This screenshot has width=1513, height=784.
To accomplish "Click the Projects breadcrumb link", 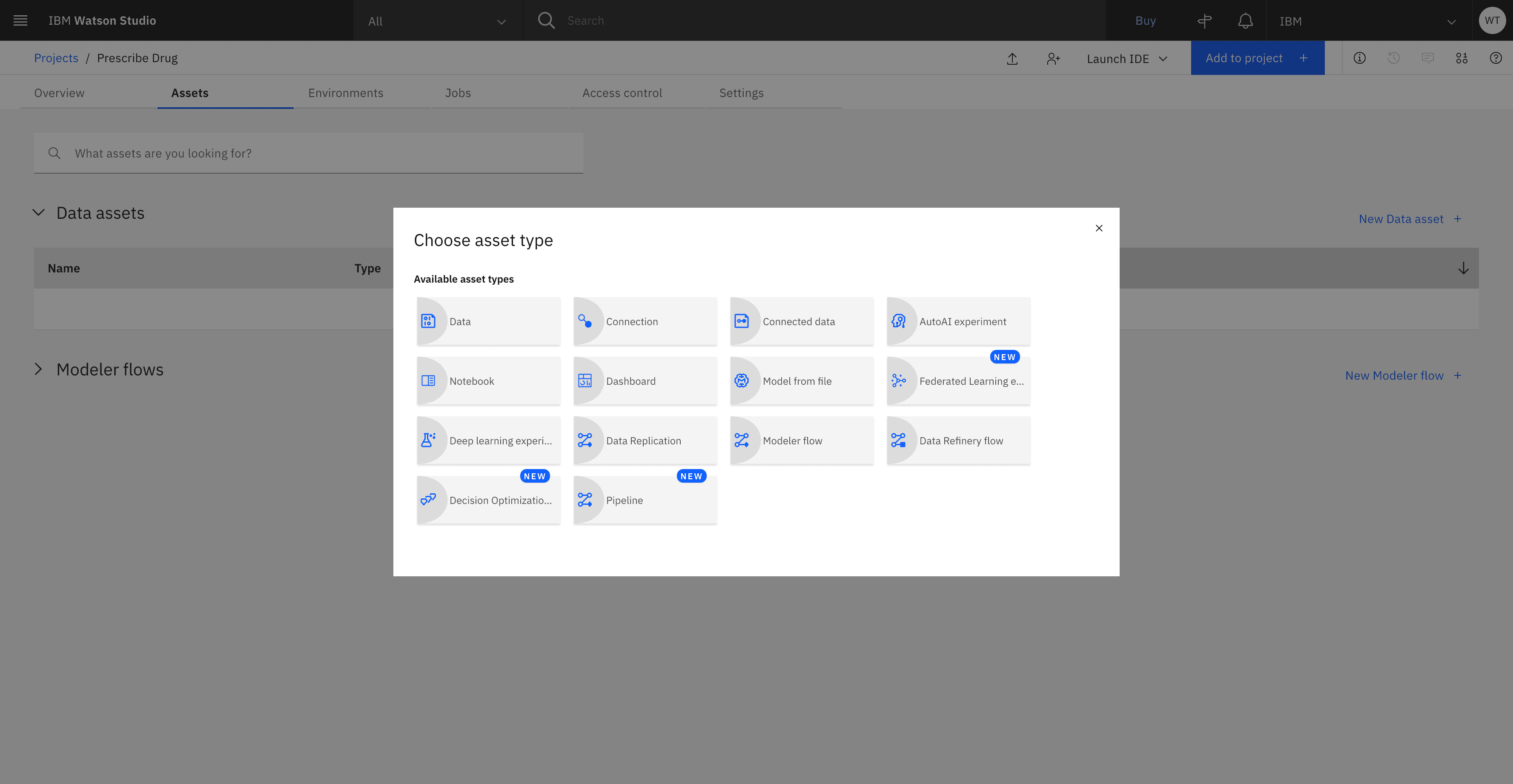I will tap(56, 58).
